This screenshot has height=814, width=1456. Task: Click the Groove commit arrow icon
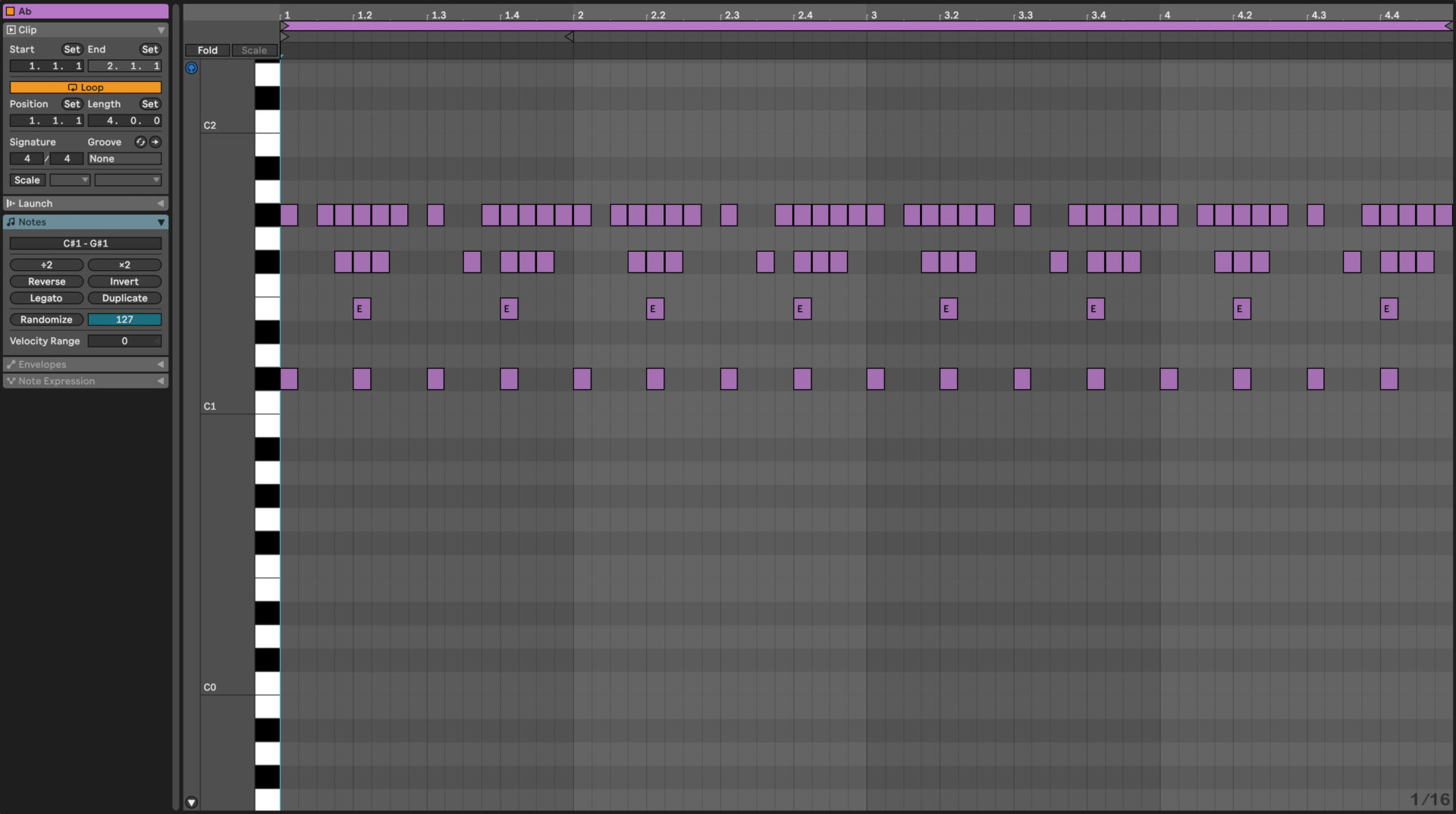click(x=155, y=142)
